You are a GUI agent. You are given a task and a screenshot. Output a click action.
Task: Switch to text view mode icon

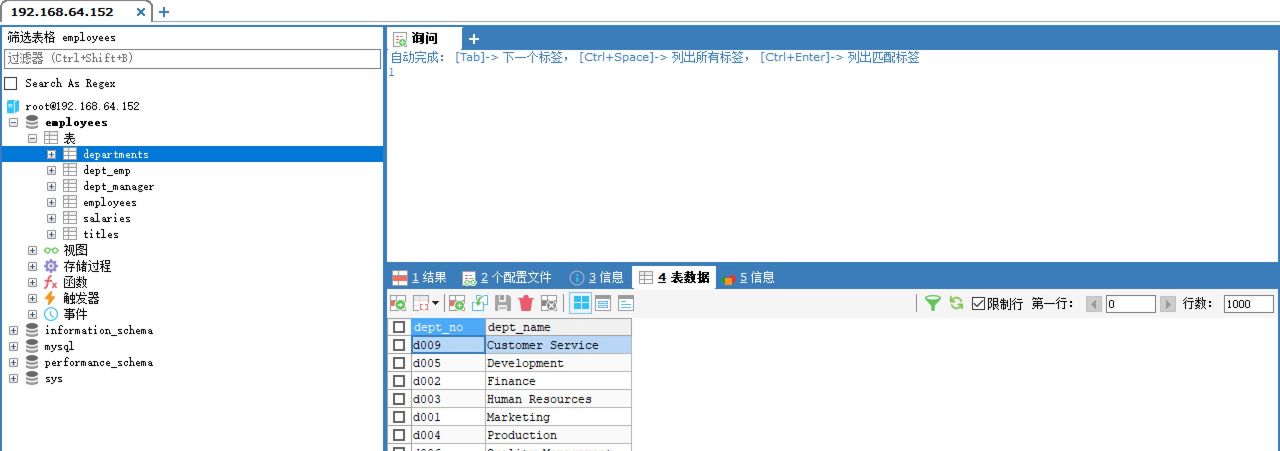coord(626,303)
